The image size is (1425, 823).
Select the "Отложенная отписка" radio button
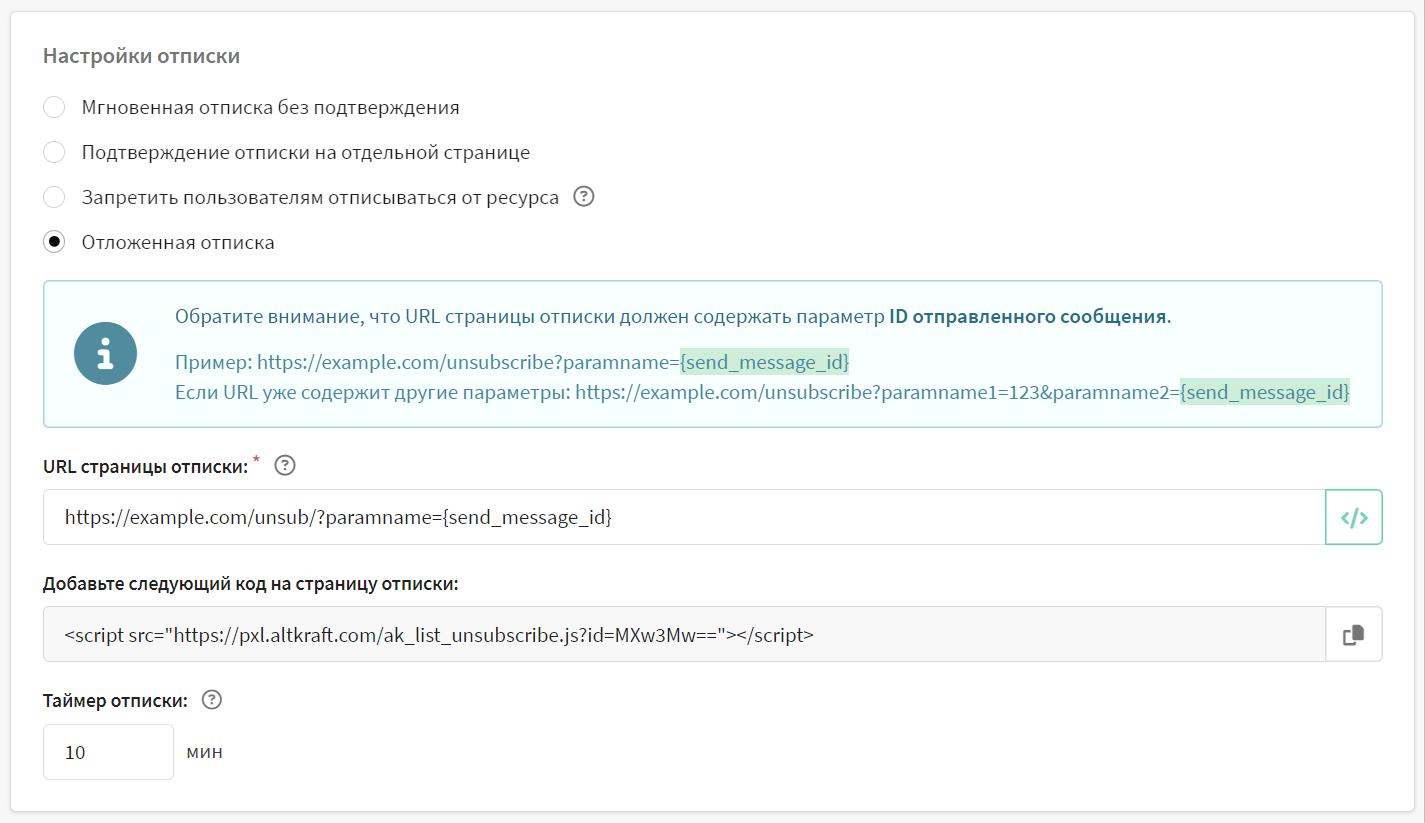(x=54, y=242)
